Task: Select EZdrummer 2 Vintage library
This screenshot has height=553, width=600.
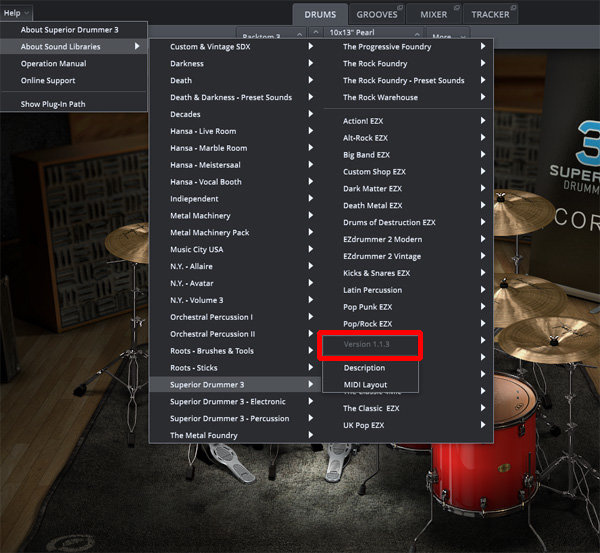Action: click(408, 256)
